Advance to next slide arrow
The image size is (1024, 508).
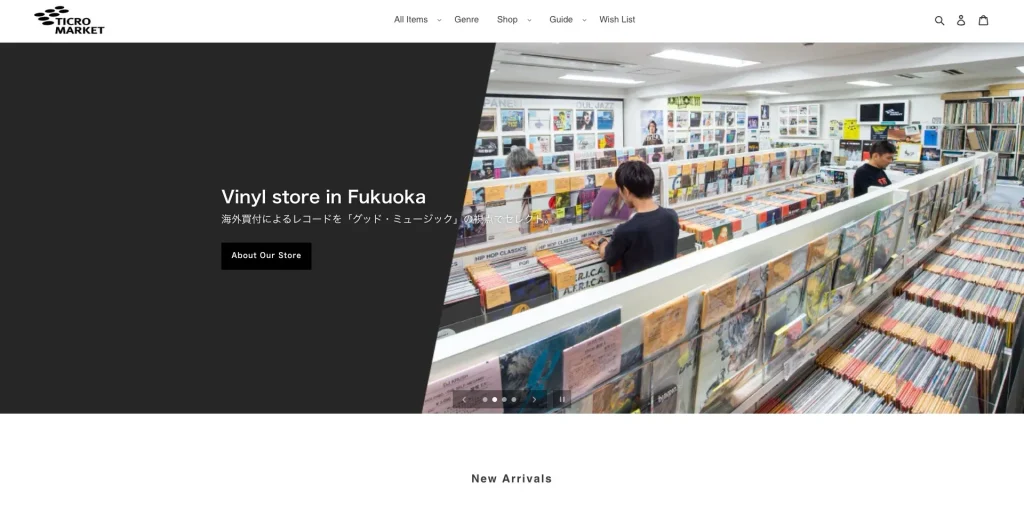point(534,400)
